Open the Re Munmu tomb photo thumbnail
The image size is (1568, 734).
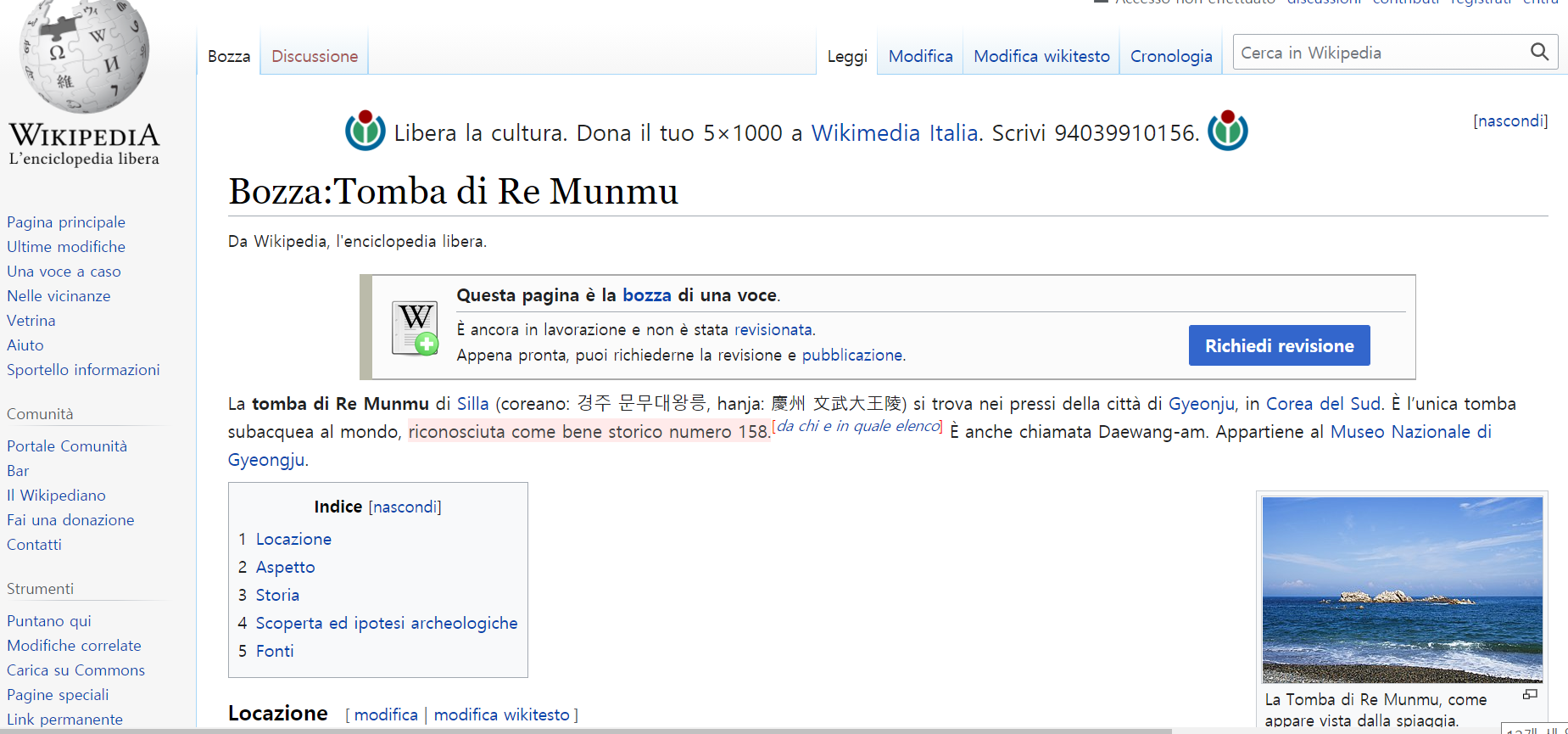1402,590
